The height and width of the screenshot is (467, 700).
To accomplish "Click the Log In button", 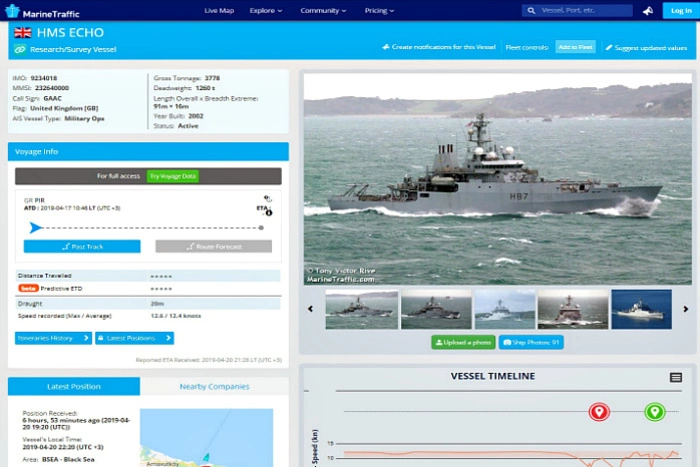I will click(x=681, y=10).
